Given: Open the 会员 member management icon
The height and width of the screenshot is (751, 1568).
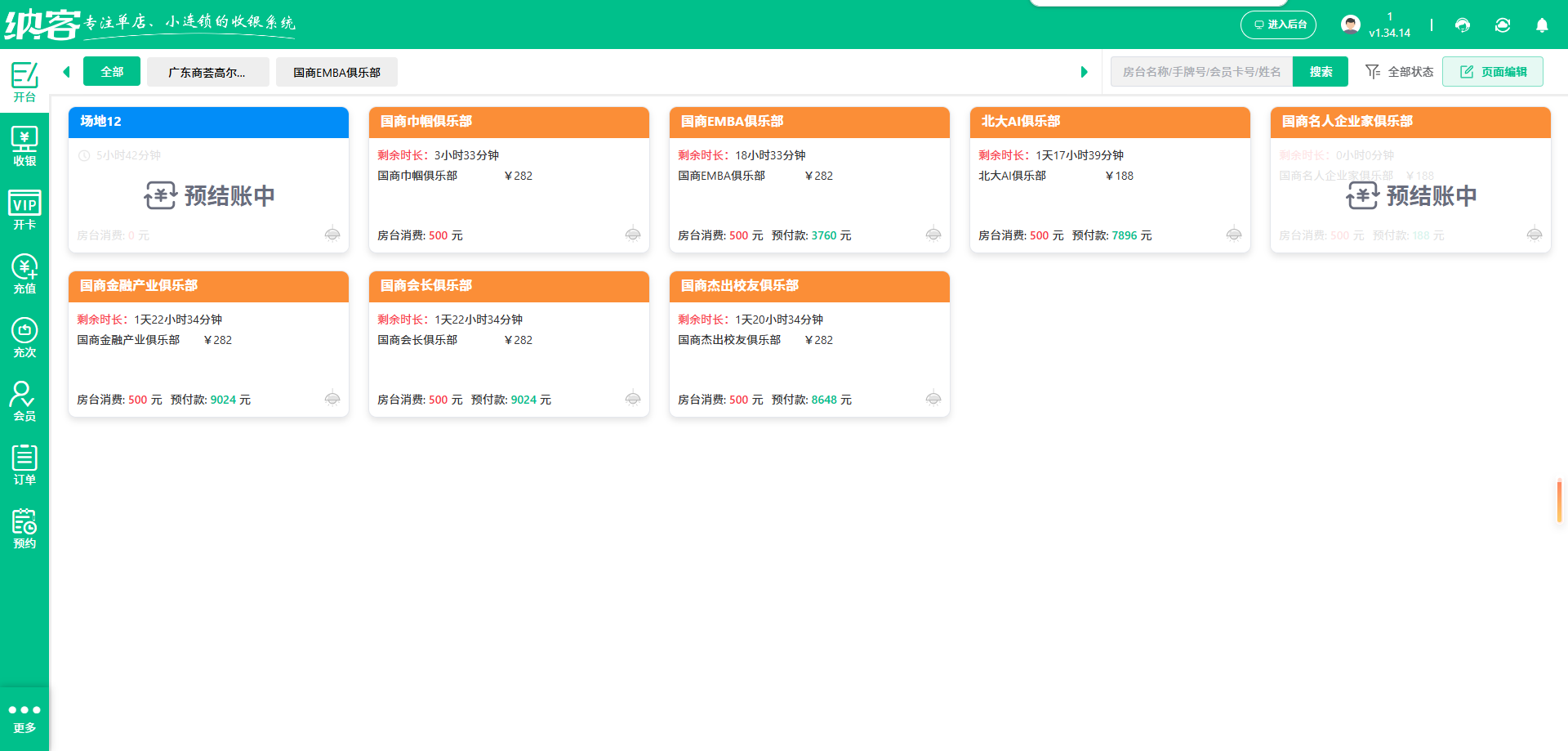Looking at the screenshot, I should (24, 400).
